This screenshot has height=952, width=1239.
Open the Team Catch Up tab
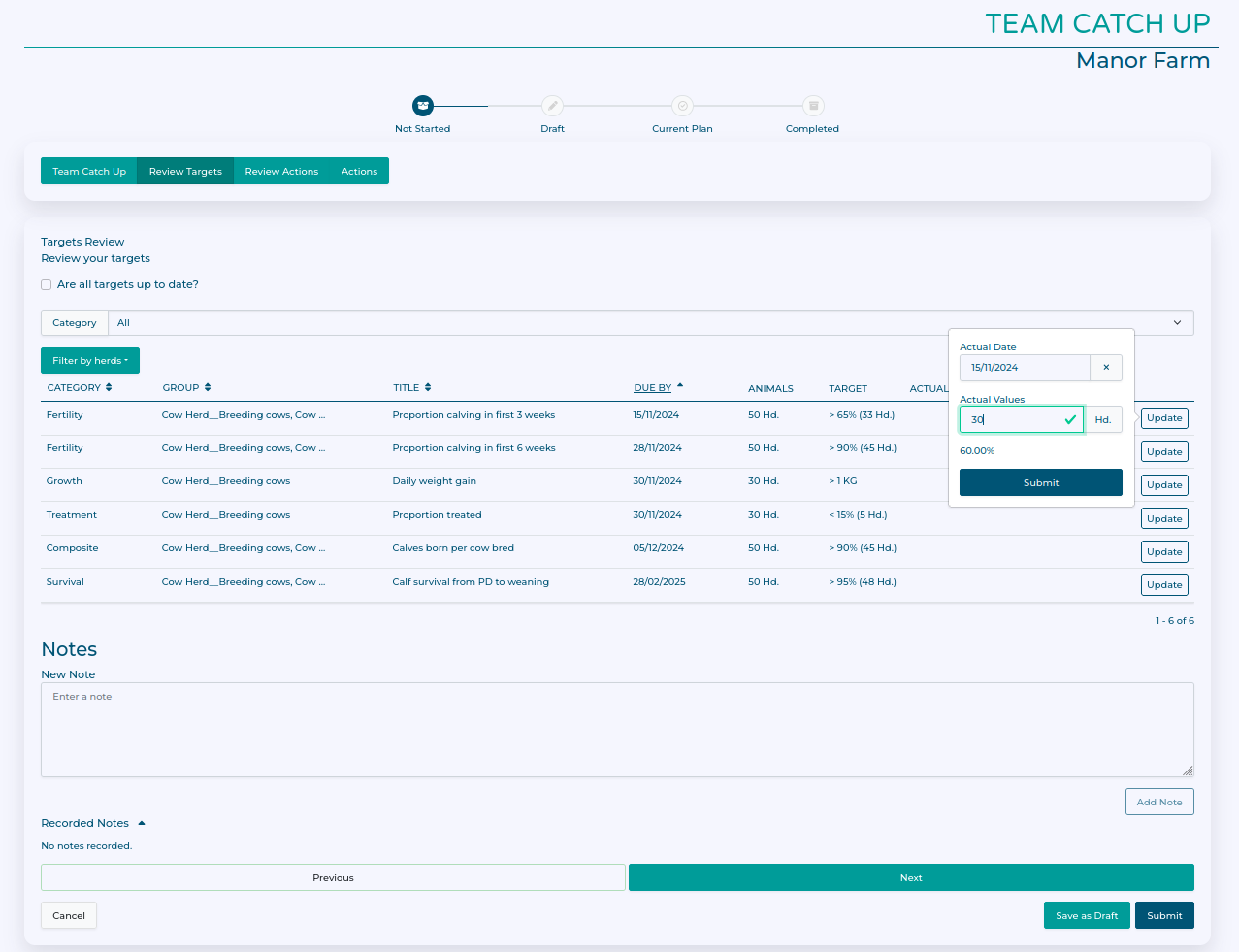(89, 172)
